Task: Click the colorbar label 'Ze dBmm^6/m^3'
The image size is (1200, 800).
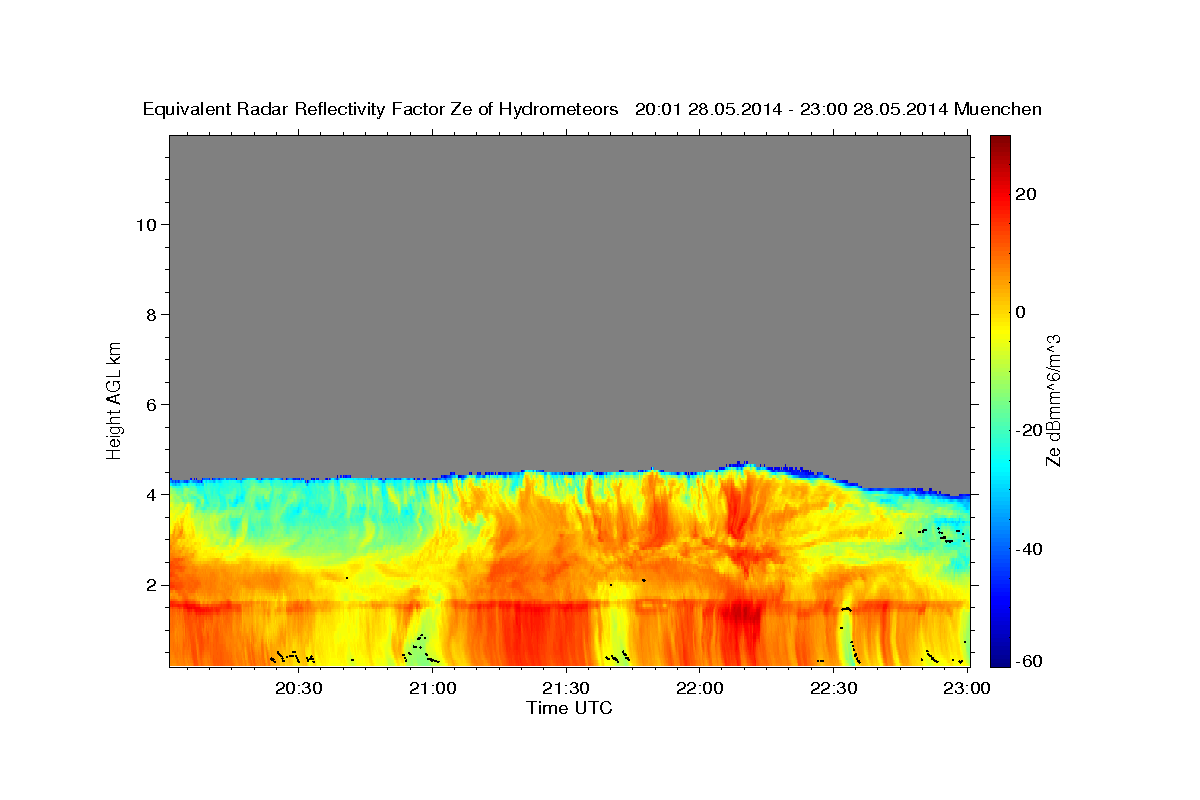Action: pos(1053,400)
